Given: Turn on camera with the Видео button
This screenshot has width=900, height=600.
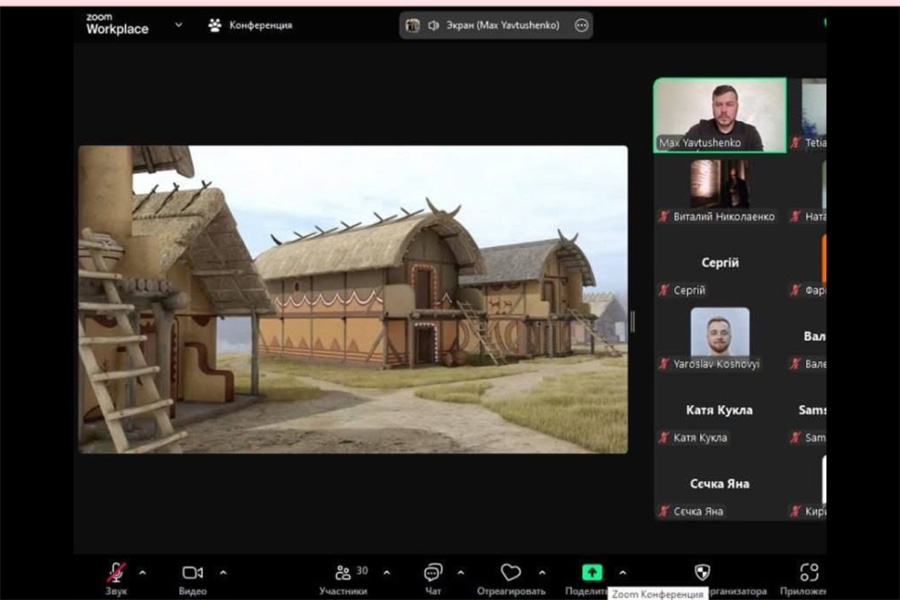Looking at the screenshot, I should point(192,578).
